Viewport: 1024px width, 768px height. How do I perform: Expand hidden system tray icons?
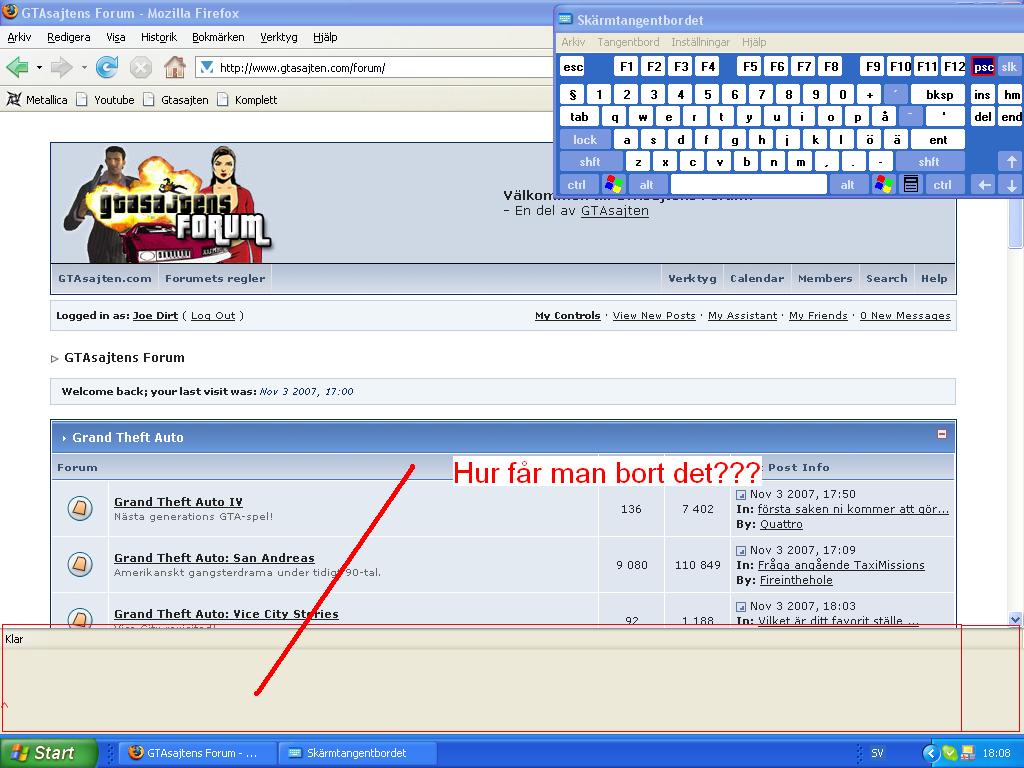pos(931,753)
